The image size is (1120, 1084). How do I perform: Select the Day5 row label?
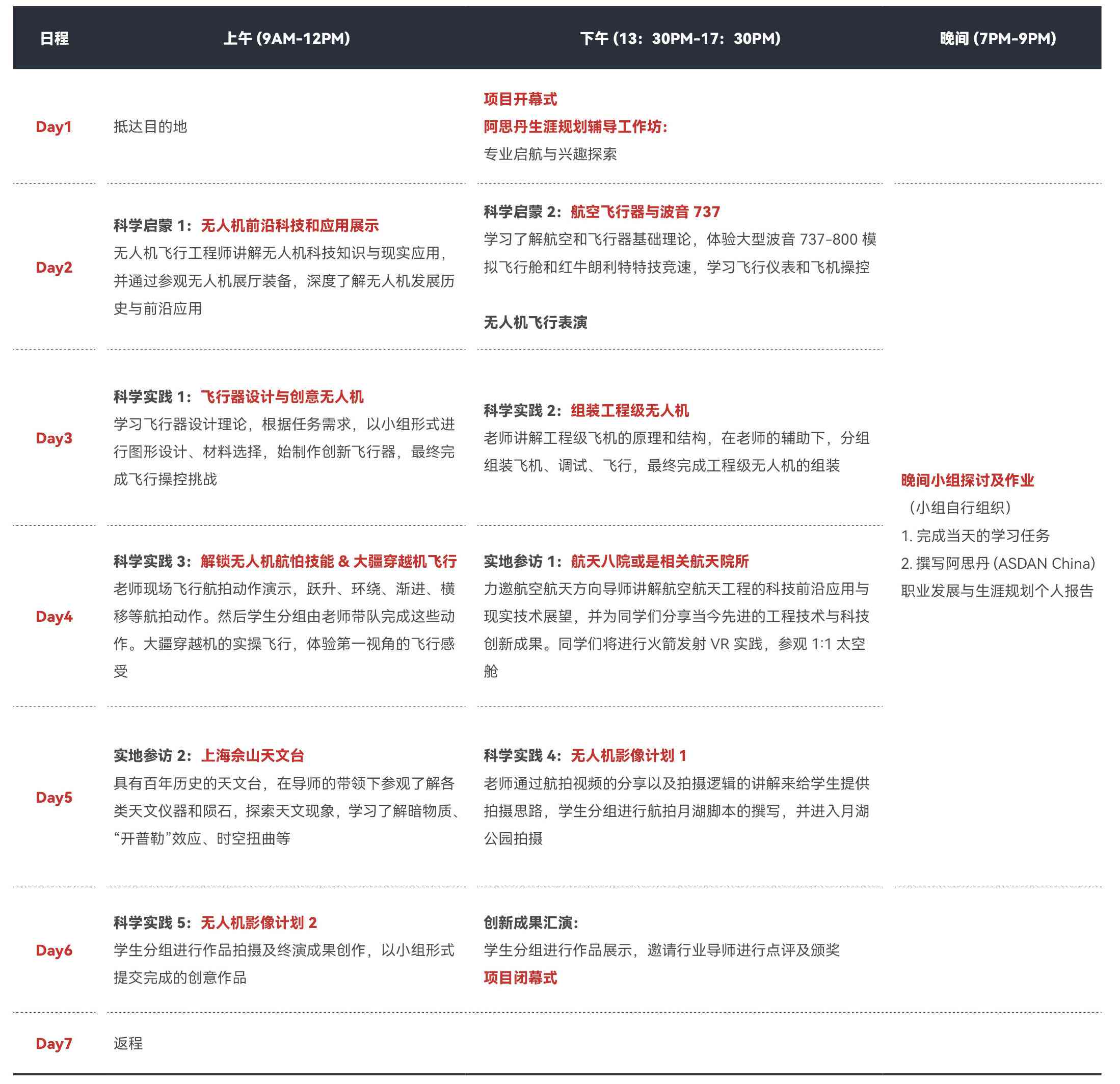point(54,797)
